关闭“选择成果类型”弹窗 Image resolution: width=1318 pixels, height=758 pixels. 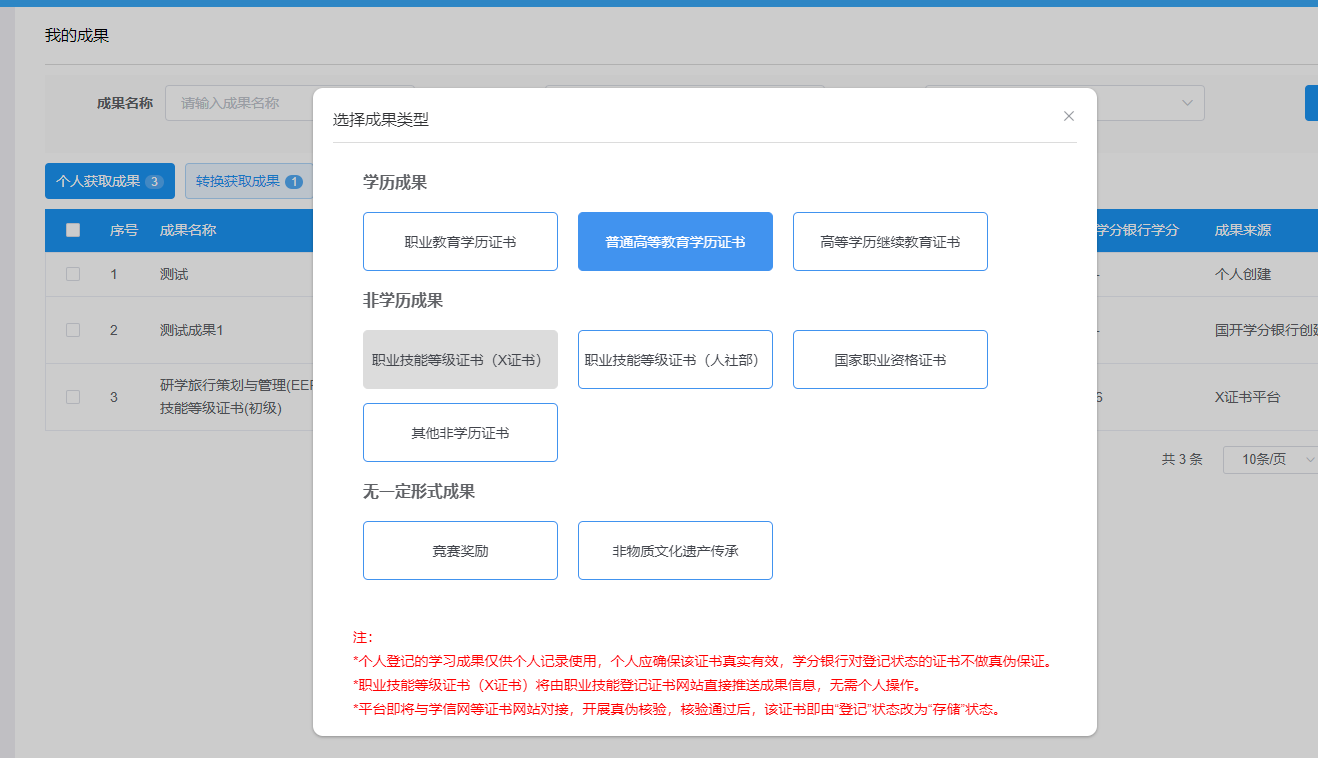(1068, 116)
